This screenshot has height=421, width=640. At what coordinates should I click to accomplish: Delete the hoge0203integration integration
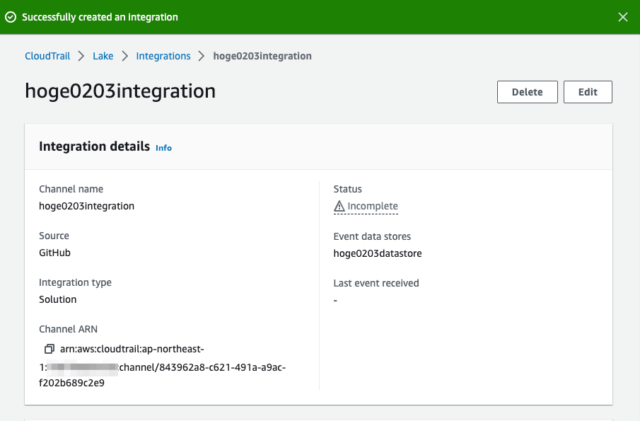pyautogui.click(x=527, y=92)
